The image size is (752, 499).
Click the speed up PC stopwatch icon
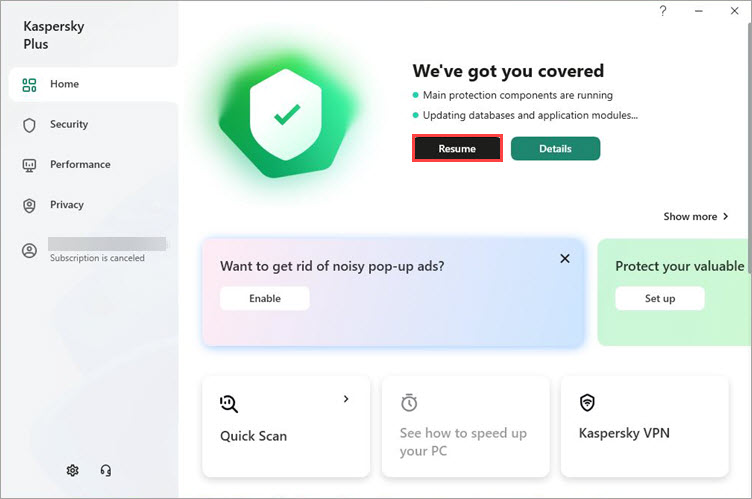409,403
